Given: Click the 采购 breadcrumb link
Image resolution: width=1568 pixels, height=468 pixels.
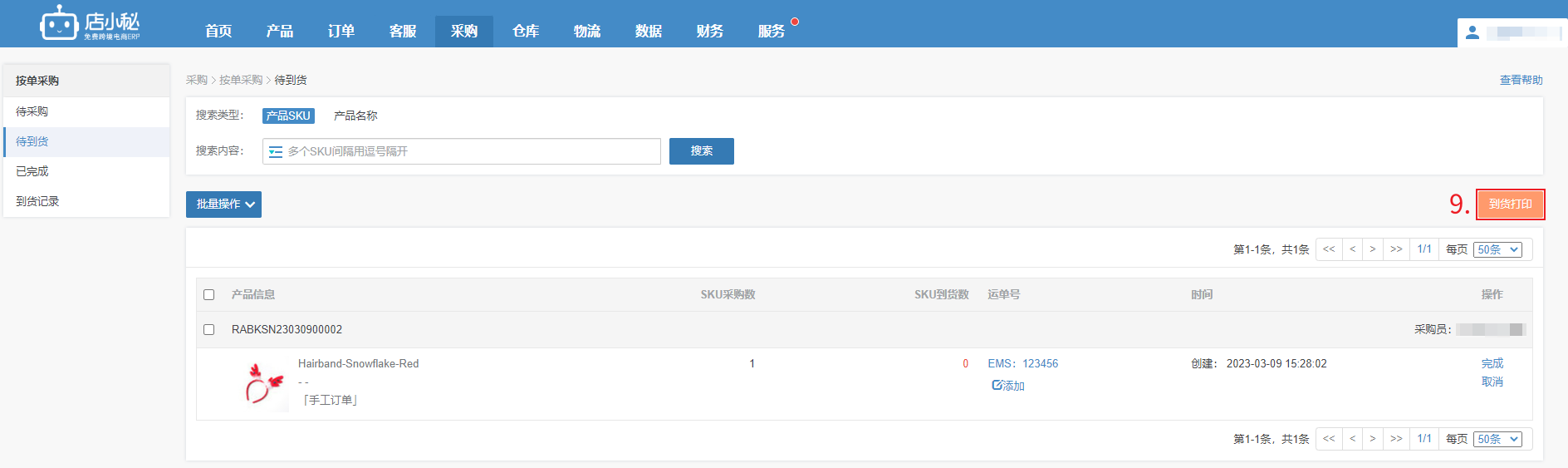Looking at the screenshot, I should (x=197, y=80).
